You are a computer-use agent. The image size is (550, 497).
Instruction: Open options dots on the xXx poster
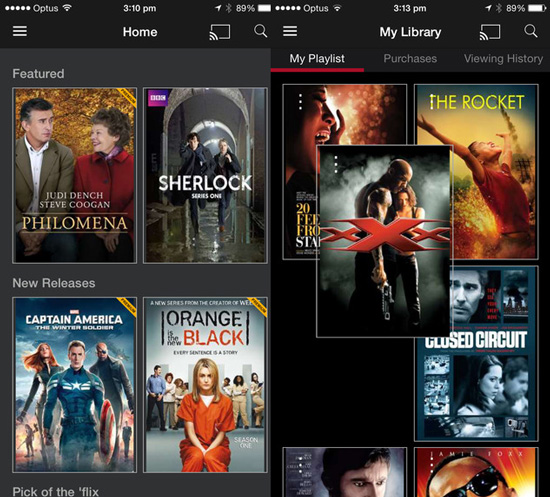click(x=336, y=164)
